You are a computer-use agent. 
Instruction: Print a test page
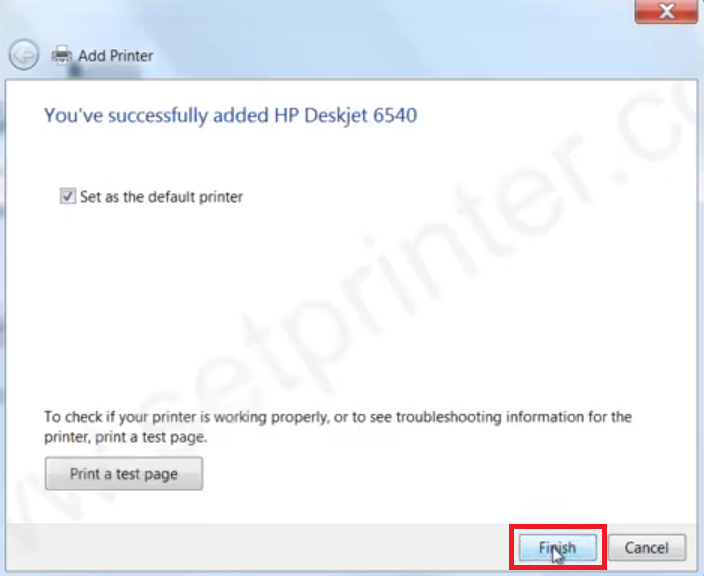click(124, 474)
